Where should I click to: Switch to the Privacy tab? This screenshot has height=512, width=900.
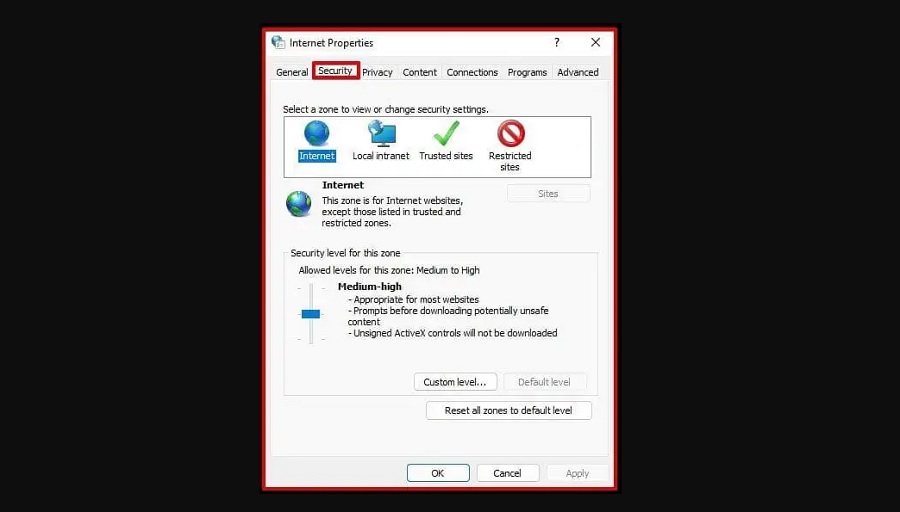click(x=377, y=72)
